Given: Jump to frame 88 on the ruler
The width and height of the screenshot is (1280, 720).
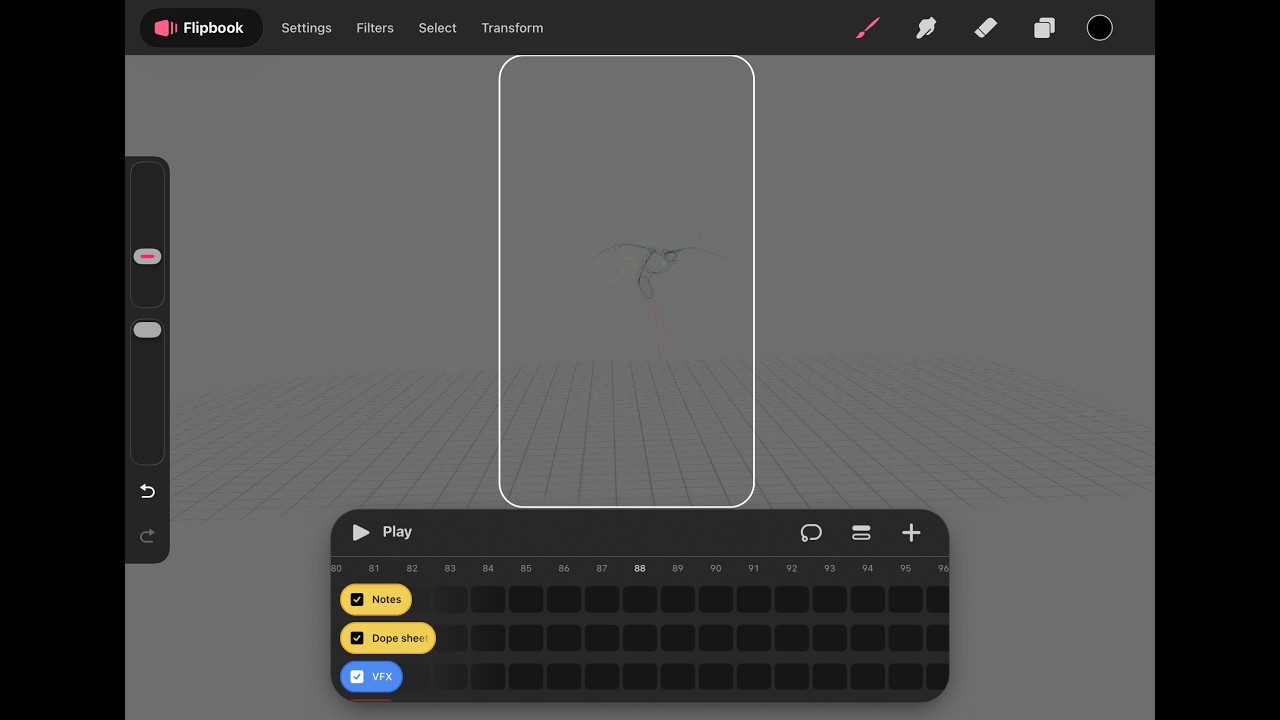Looking at the screenshot, I should pyautogui.click(x=640, y=568).
